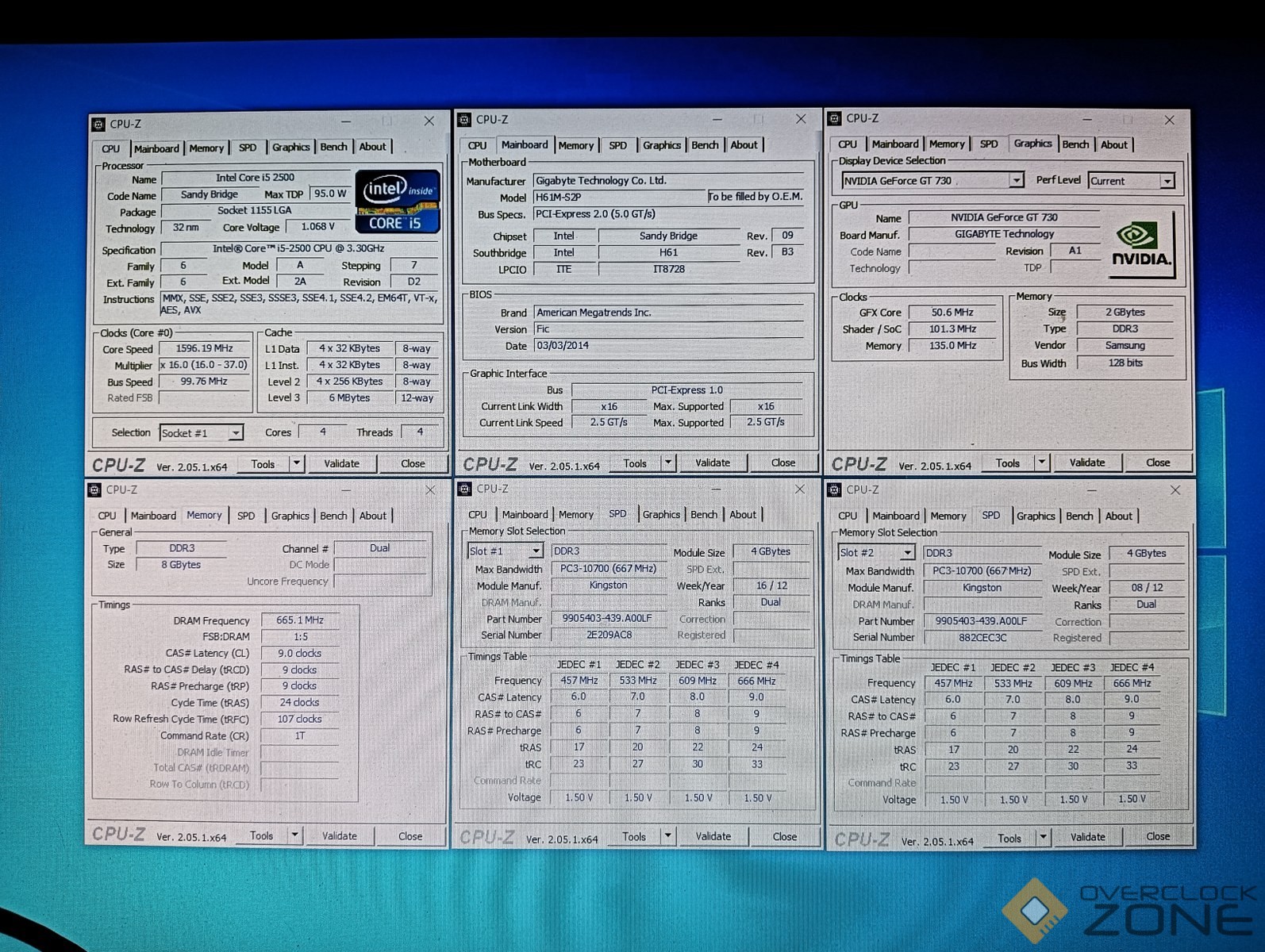Close the Mainboard CPU-Z window via X

pyautogui.click(x=800, y=119)
